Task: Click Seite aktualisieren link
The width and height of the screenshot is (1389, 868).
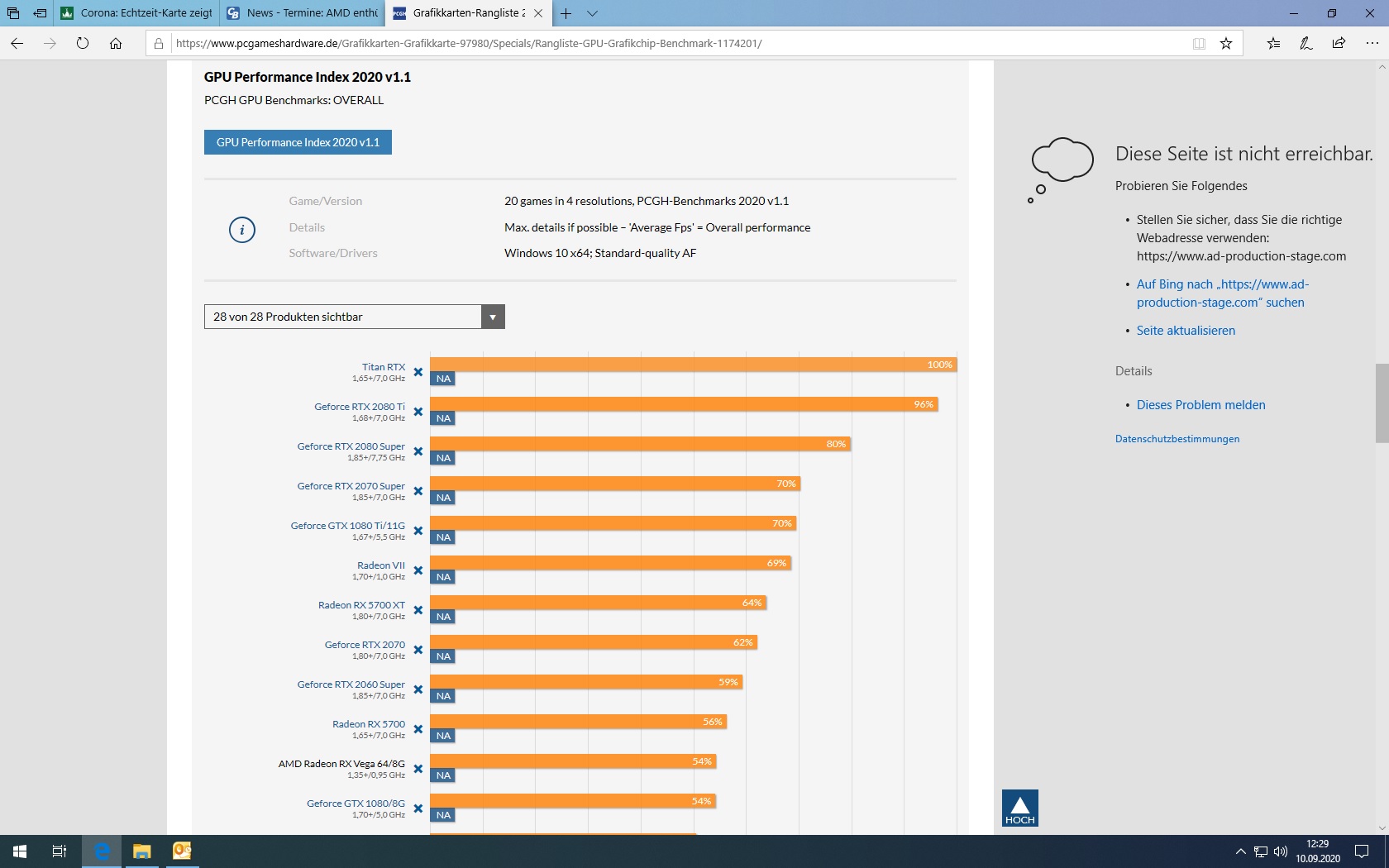Action: pos(1186,331)
